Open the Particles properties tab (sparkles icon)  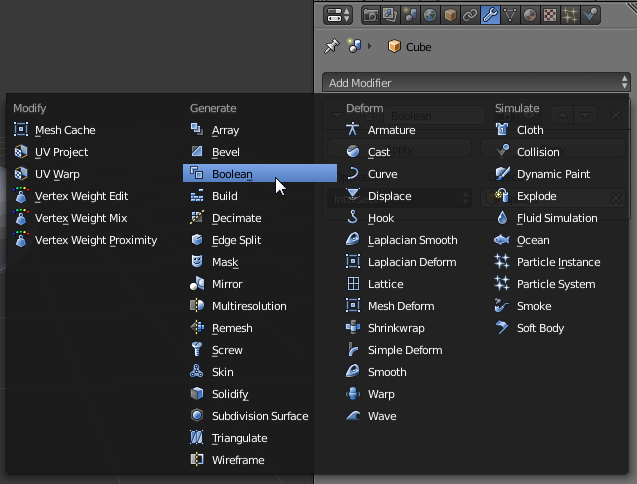pyautogui.click(x=570, y=15)
